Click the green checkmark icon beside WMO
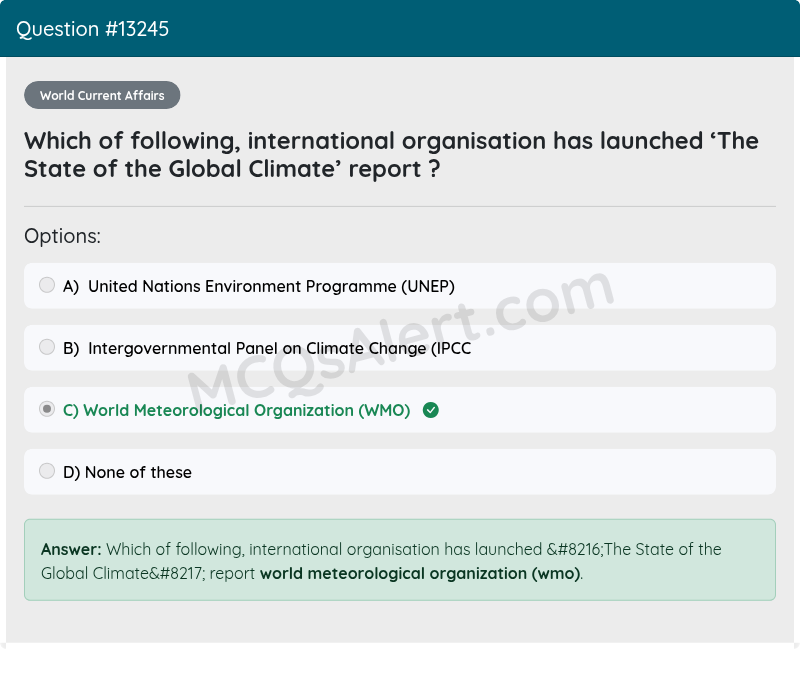The image size is (800, 673). (x=431, y=410)
